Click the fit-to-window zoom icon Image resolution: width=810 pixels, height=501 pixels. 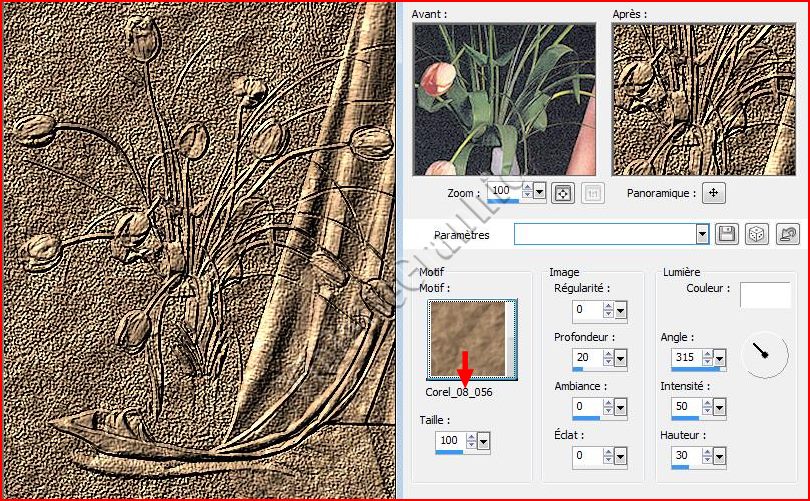563,192
